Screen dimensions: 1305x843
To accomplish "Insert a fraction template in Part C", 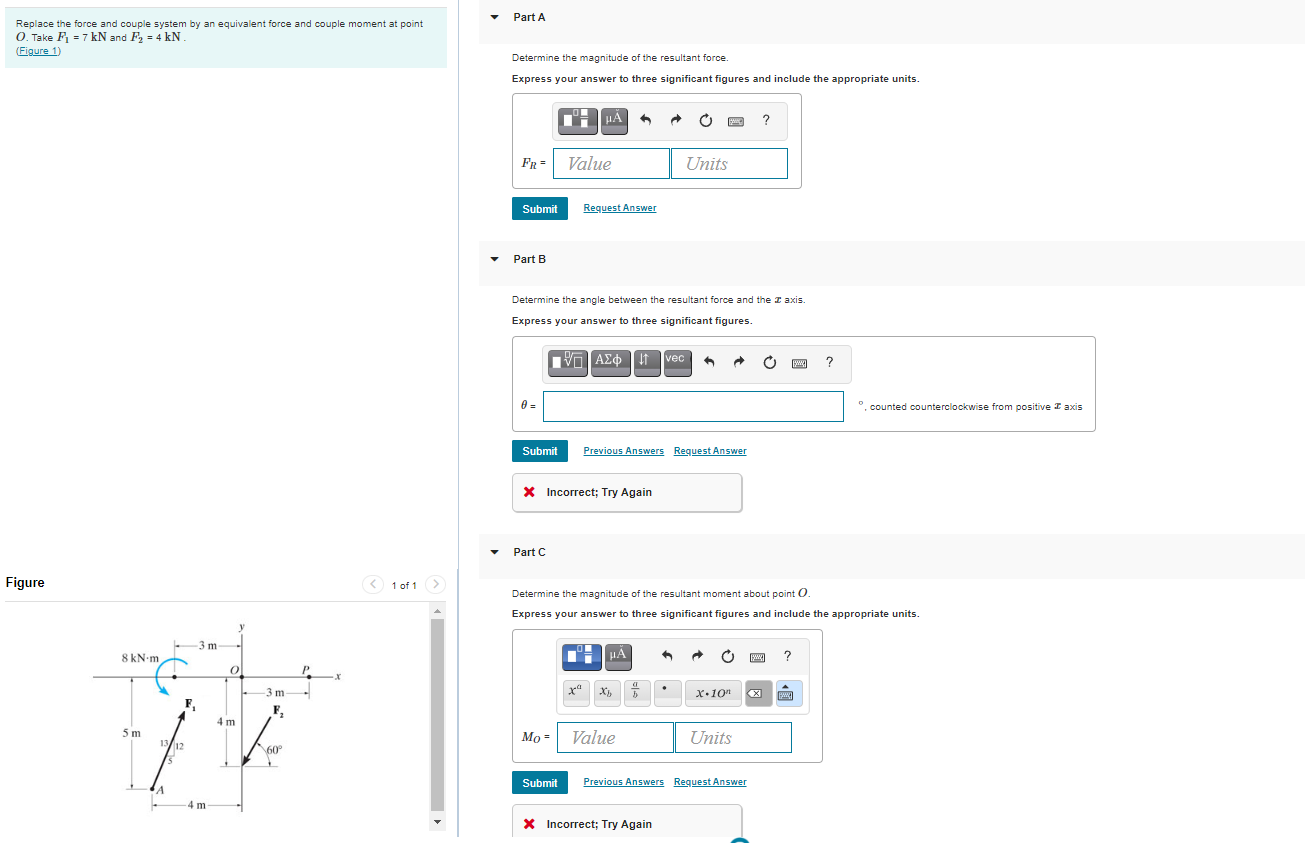I will (636, 692).
